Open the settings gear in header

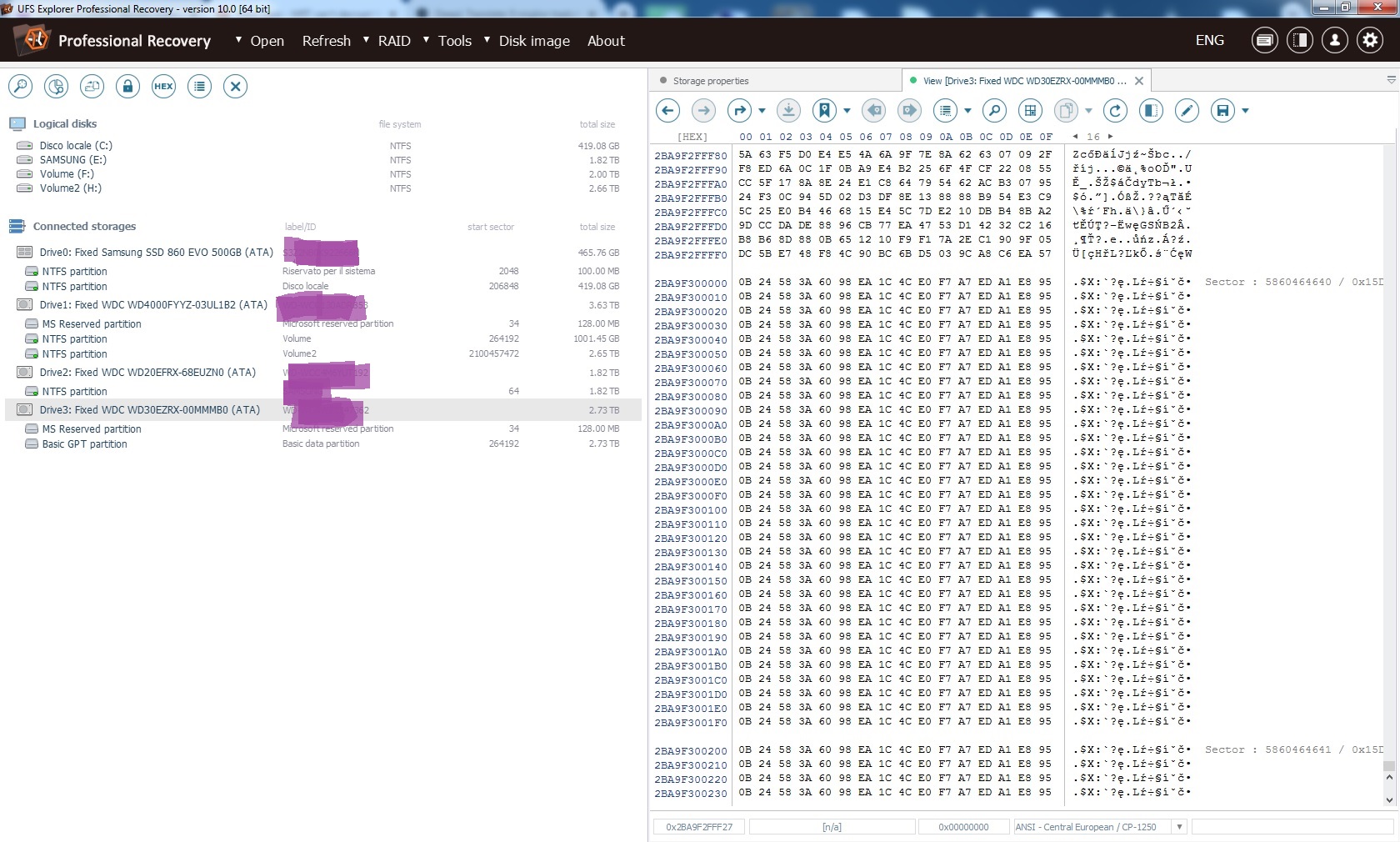pos(1370,40)
